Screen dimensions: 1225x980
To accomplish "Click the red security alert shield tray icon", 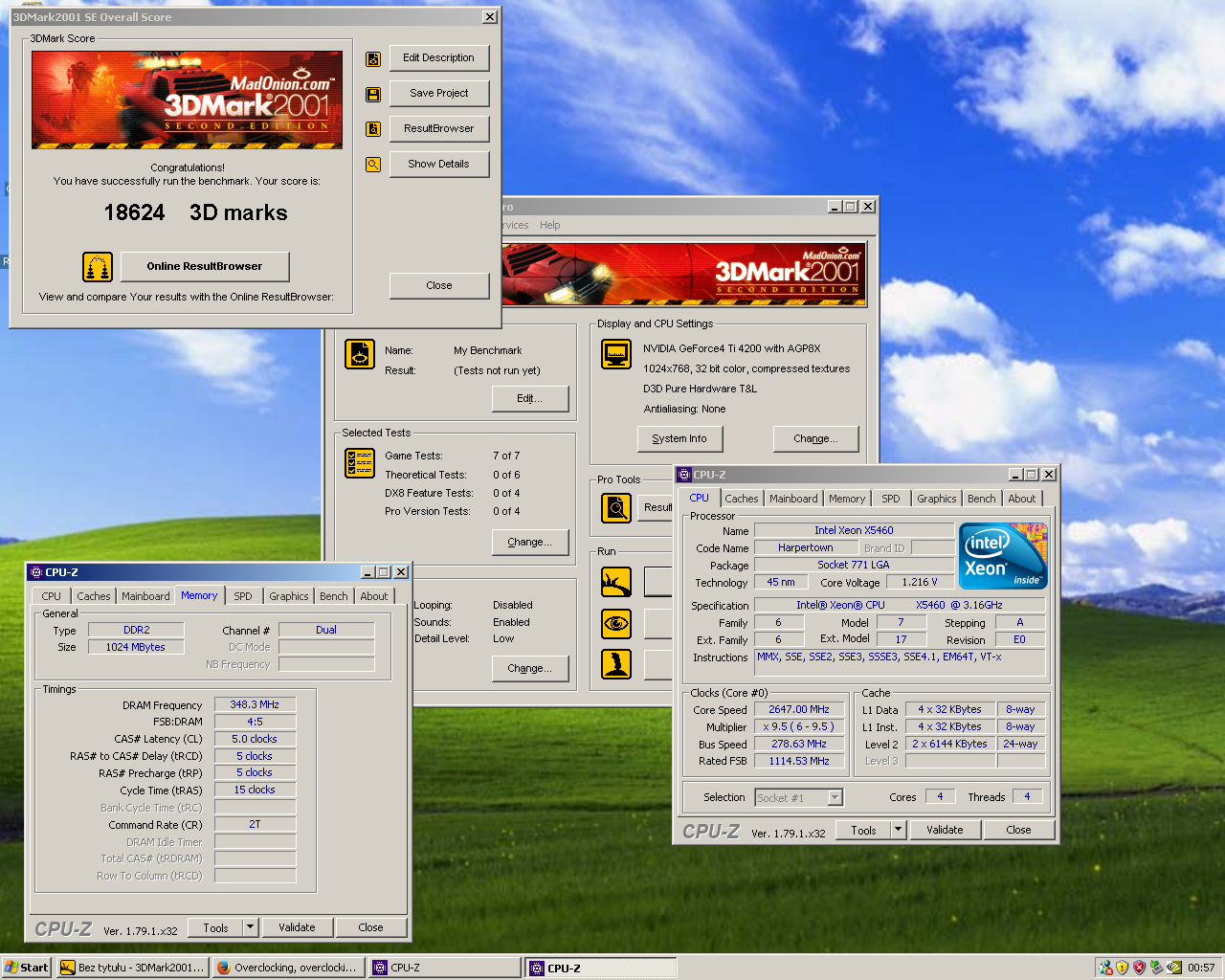I will tap(1139, 968).
